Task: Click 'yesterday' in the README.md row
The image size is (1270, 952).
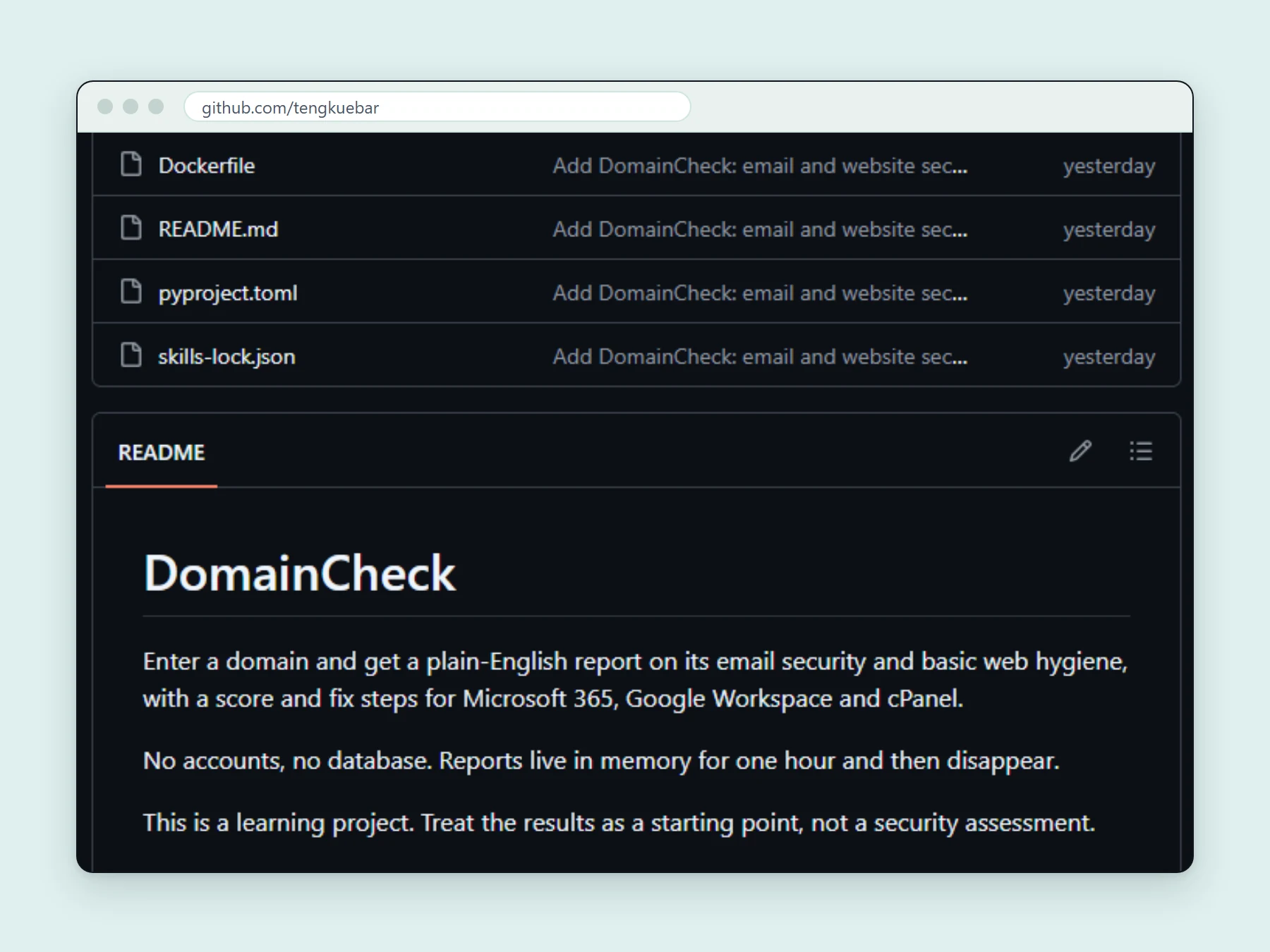Action: [1109, 230]
